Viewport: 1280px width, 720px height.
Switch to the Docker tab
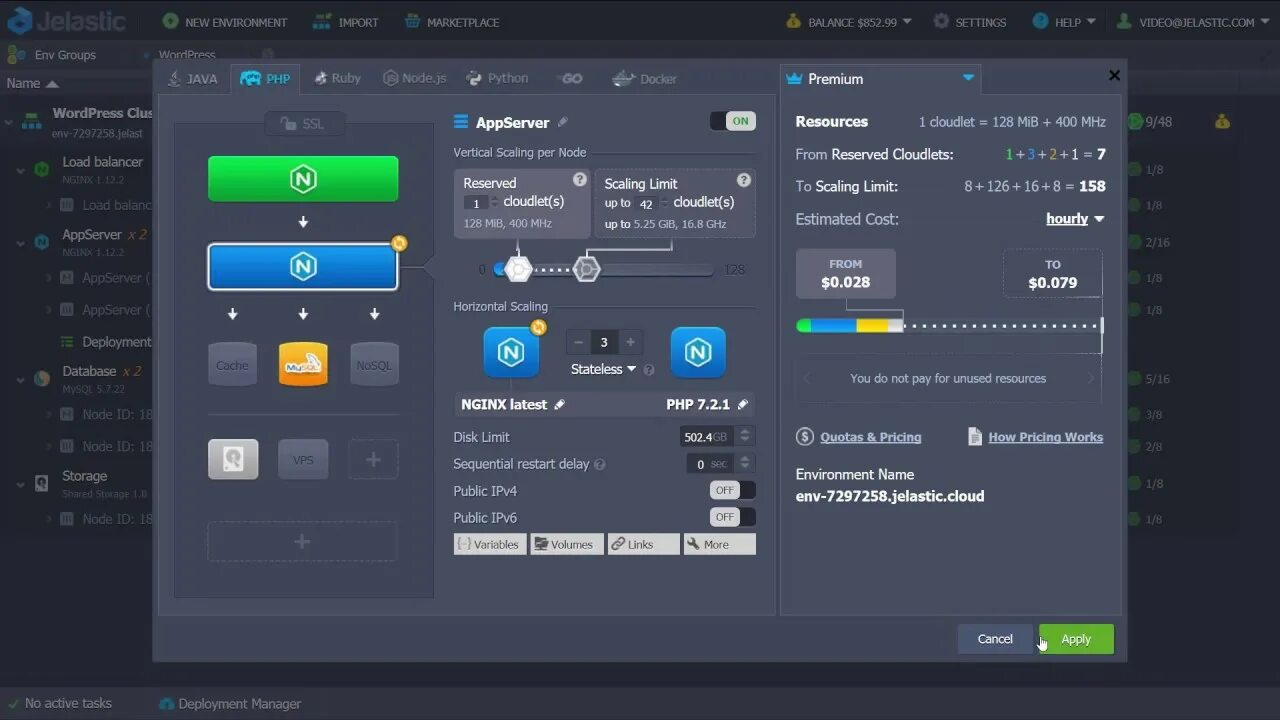[x=645, y=78]
